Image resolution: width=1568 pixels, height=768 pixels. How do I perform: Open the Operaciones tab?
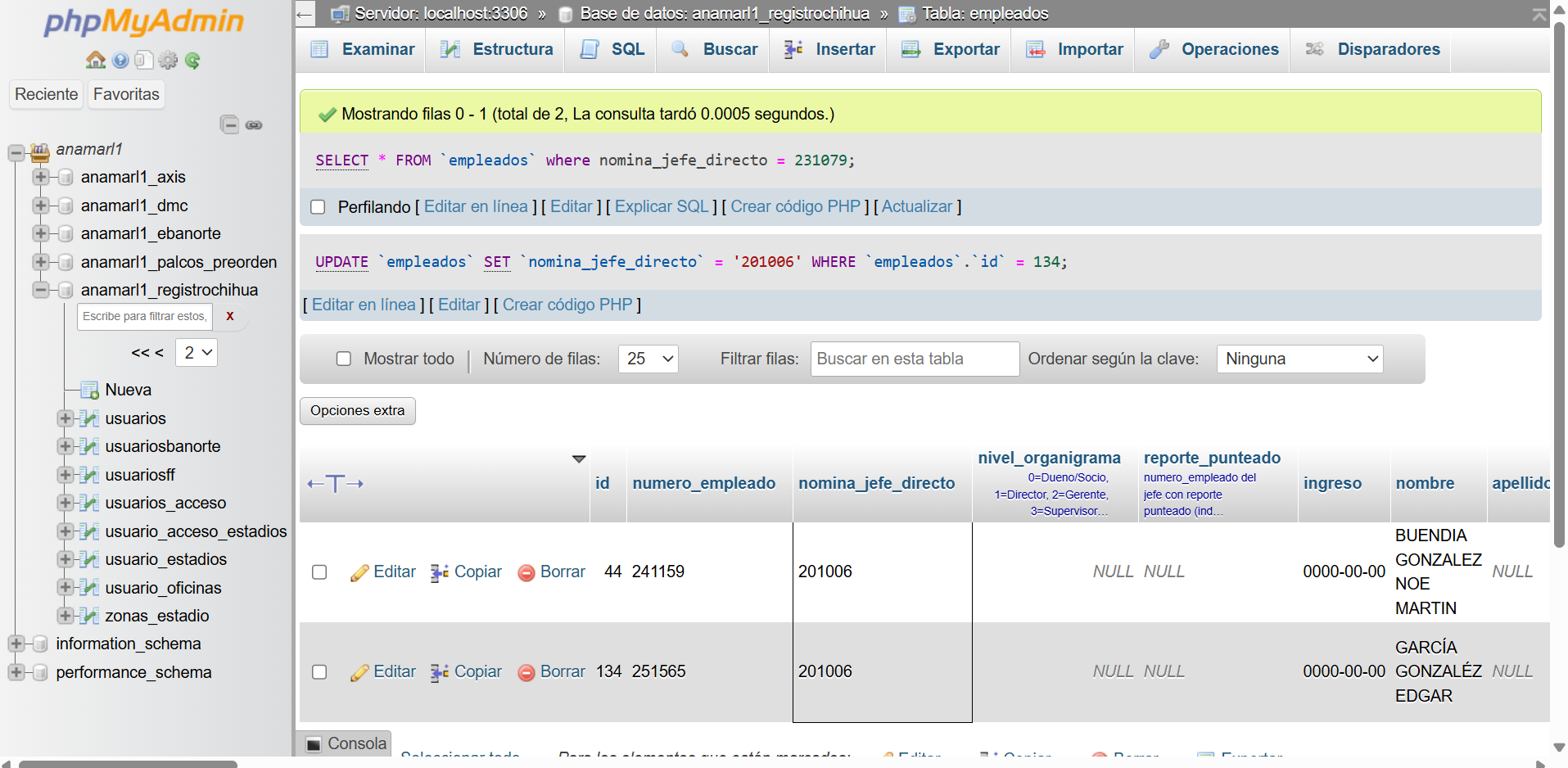pyautogui.click(x=1214, y=49)
